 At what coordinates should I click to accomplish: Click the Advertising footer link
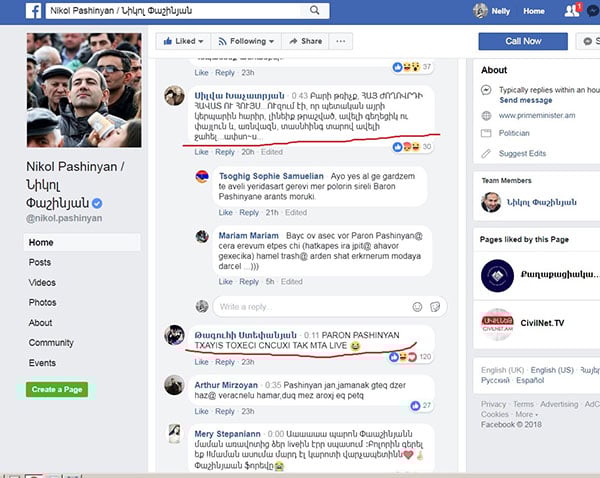point(559,404)
